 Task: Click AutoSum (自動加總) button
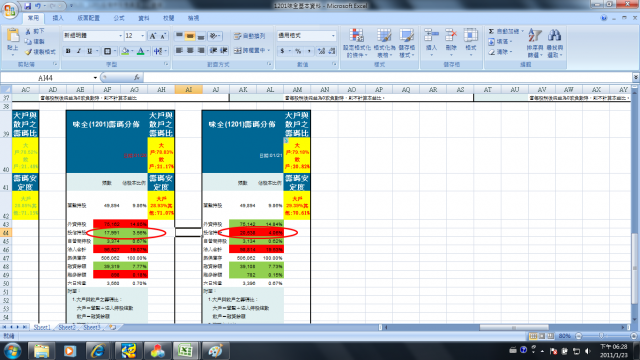pyautogui.click(x=505, y=31)
